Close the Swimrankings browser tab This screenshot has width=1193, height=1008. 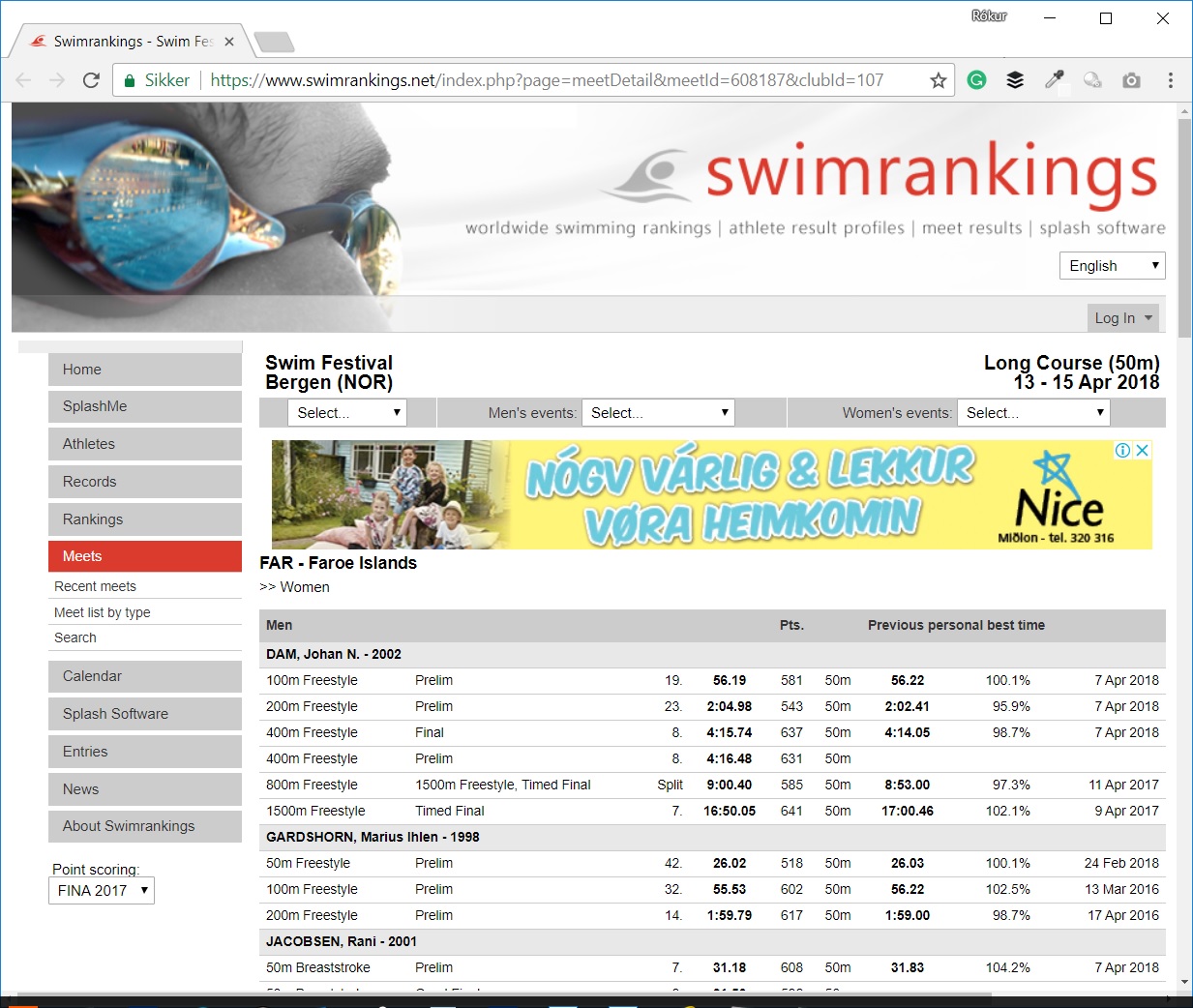[229, 42]
